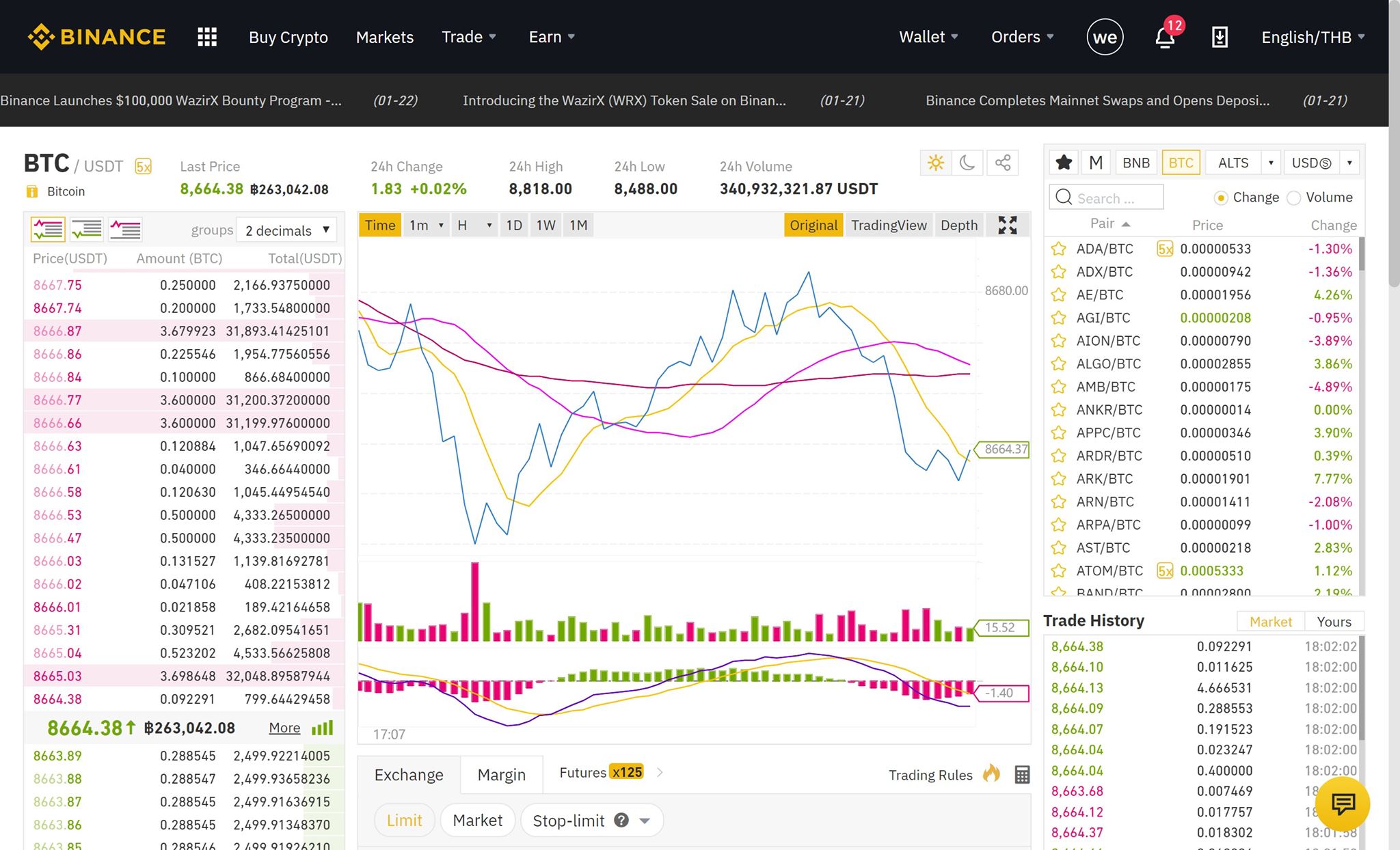
Task: Open the apps grid menu icon
Action: pyautogui.click(x=207, y=37)
